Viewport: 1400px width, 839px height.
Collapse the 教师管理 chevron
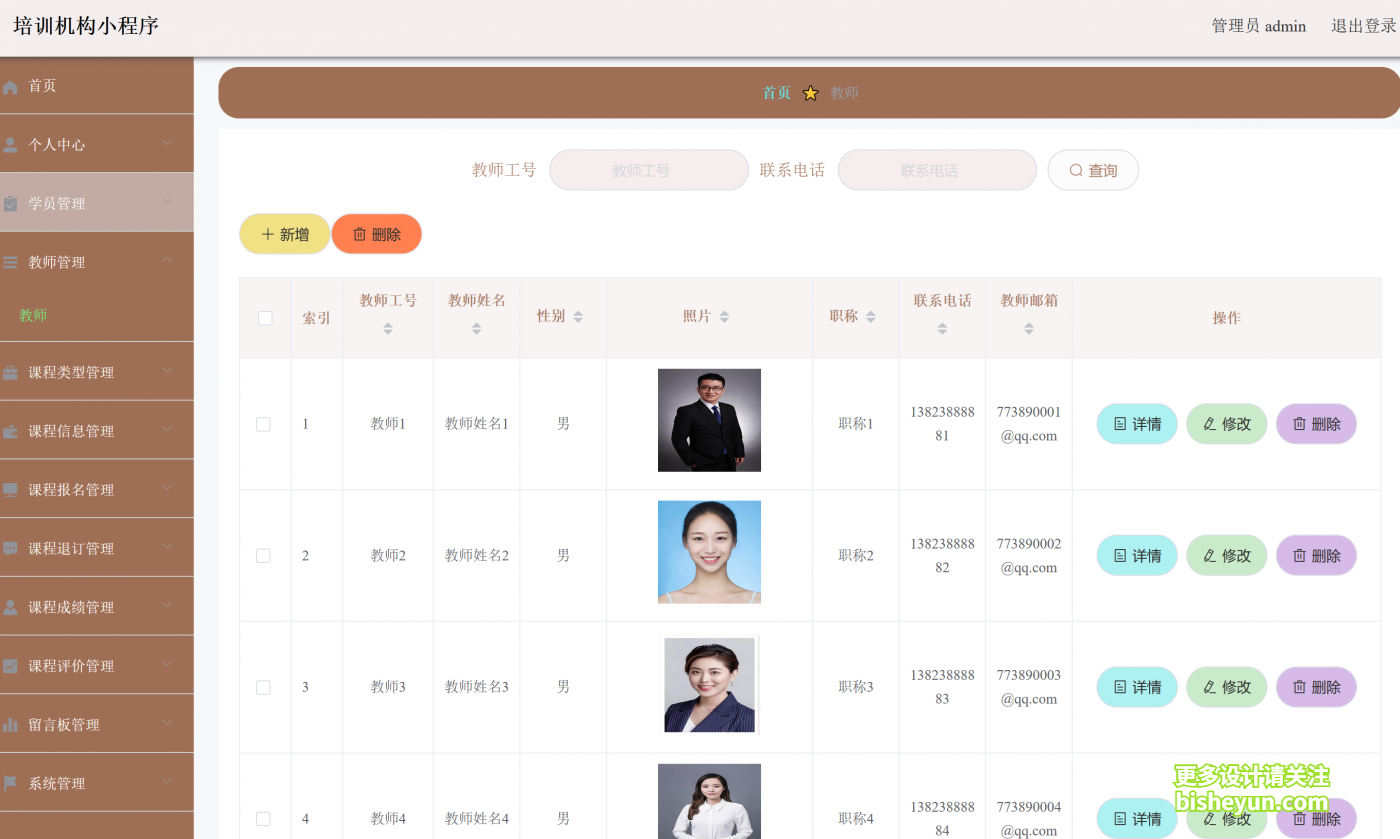point(167,261)
